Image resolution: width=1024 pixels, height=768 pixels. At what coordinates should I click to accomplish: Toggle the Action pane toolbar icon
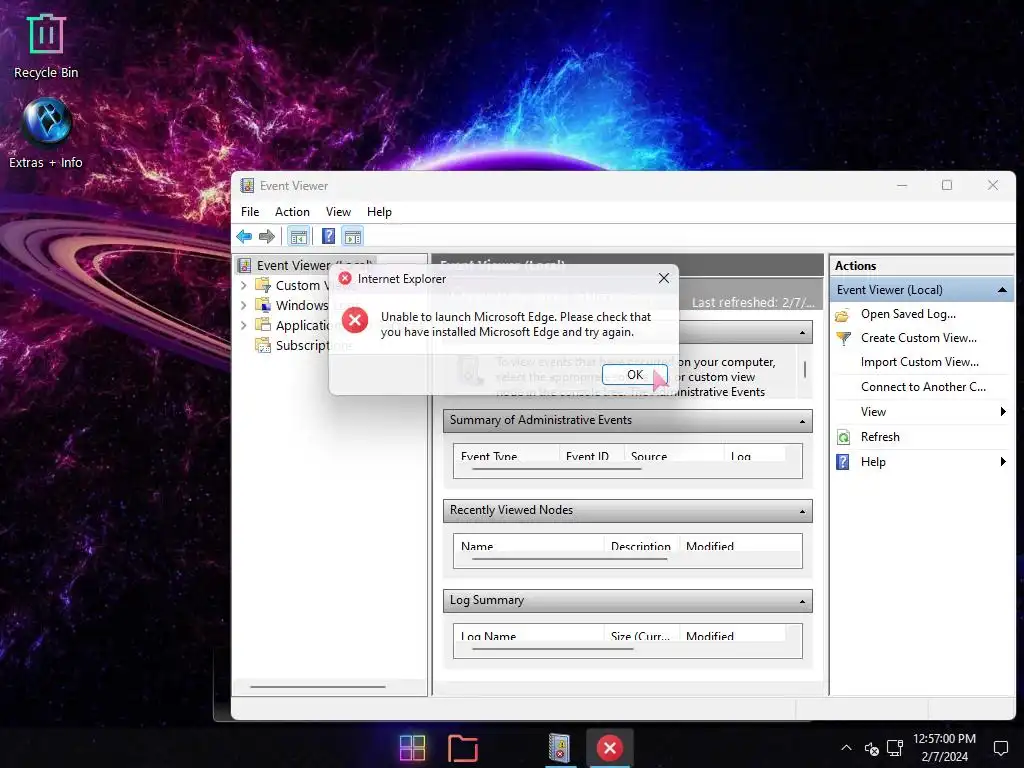point(353,236)
